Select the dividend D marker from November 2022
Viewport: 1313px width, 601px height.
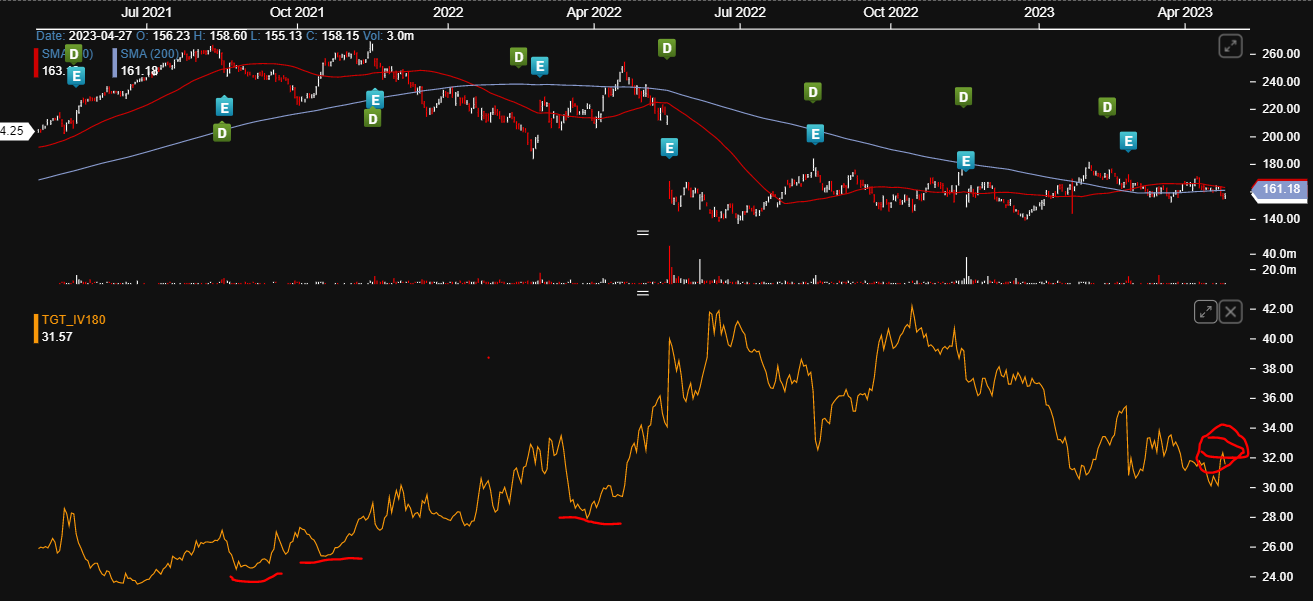[x=963, y=97]
